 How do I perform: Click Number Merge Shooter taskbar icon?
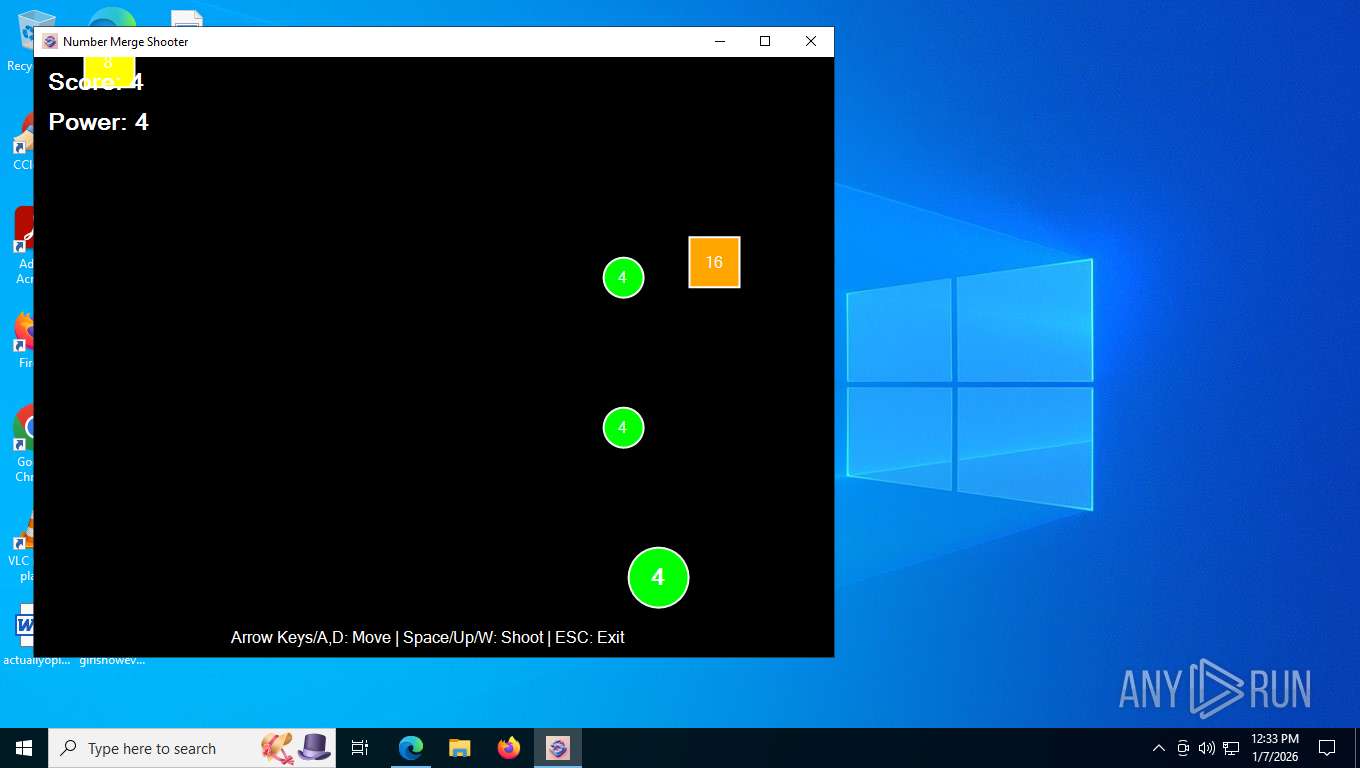pyautogui.click(x=558, y=748)
